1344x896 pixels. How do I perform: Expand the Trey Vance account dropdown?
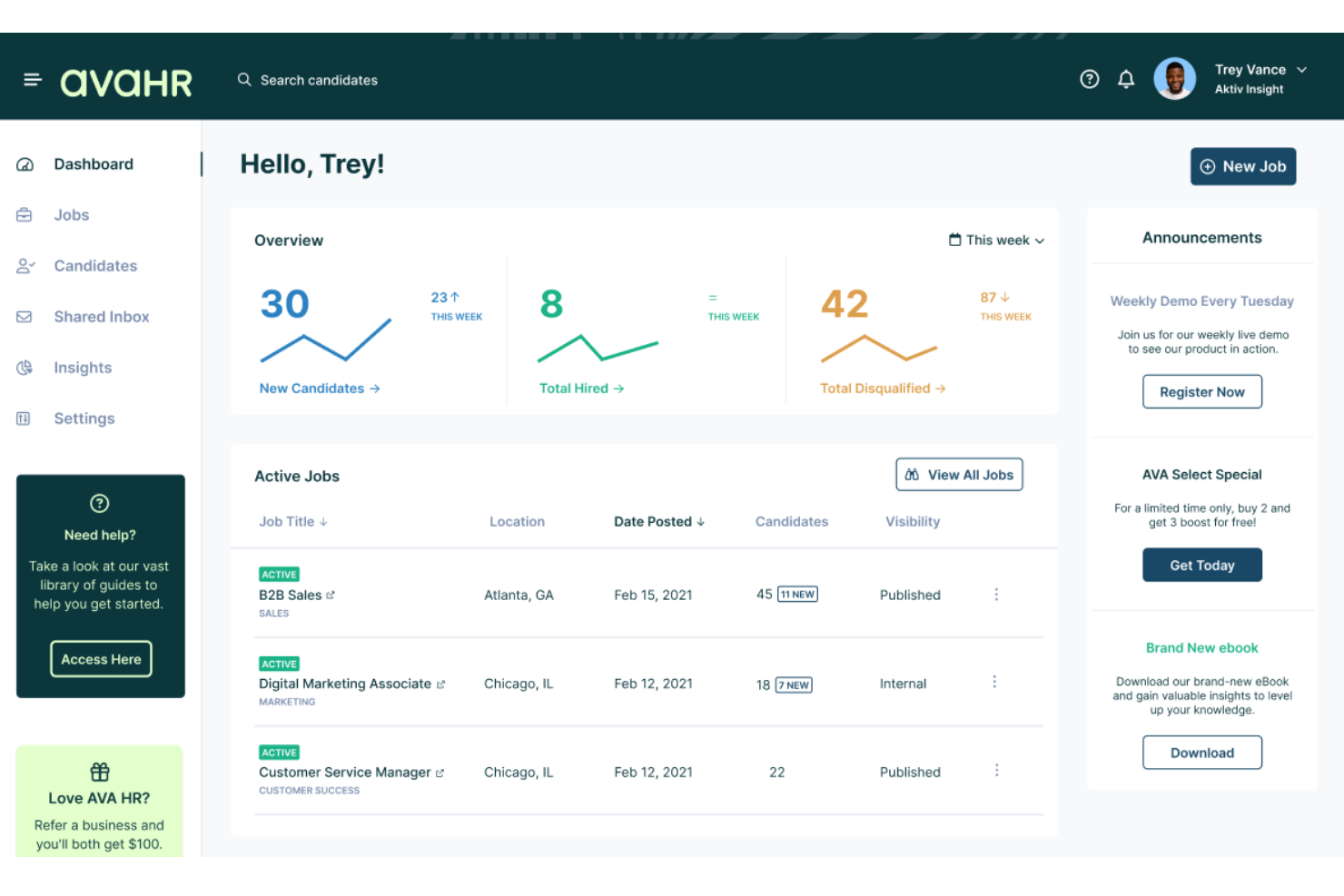[1302, 69]
